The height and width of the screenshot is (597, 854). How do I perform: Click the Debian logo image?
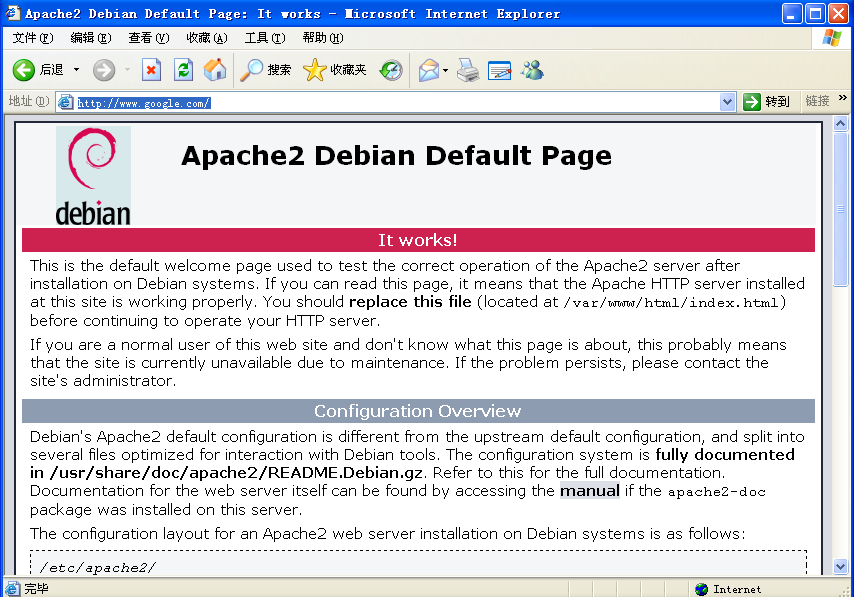point(93,176)
